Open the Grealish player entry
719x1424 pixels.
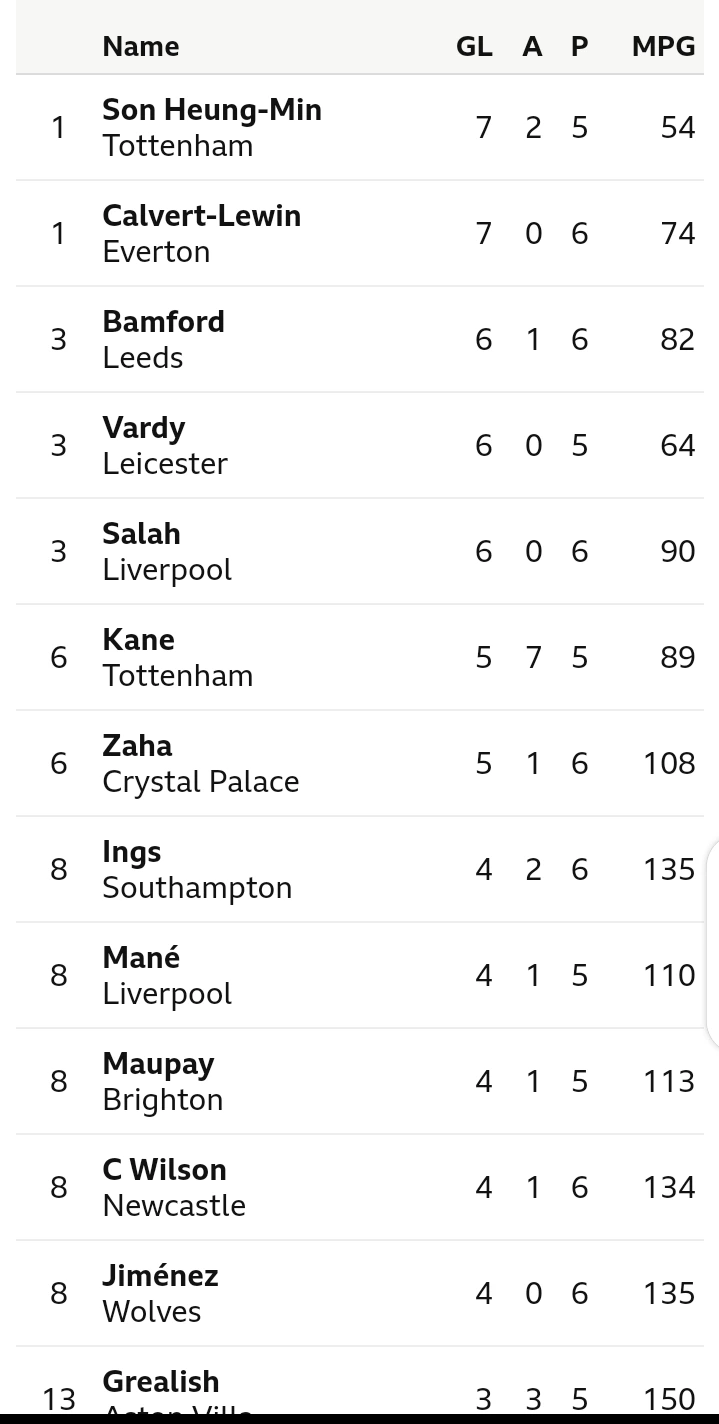coord(160,1382)
